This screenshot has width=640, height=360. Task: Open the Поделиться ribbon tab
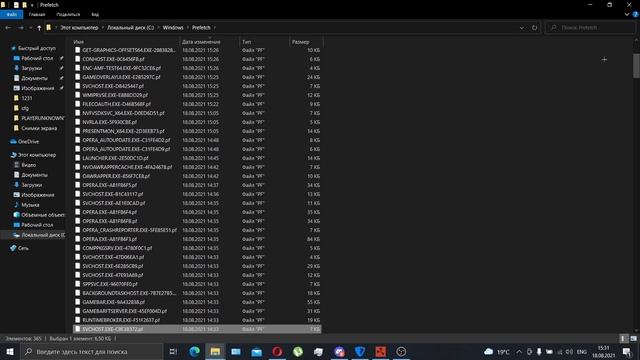pyautogui.click(x=68, y=14)
